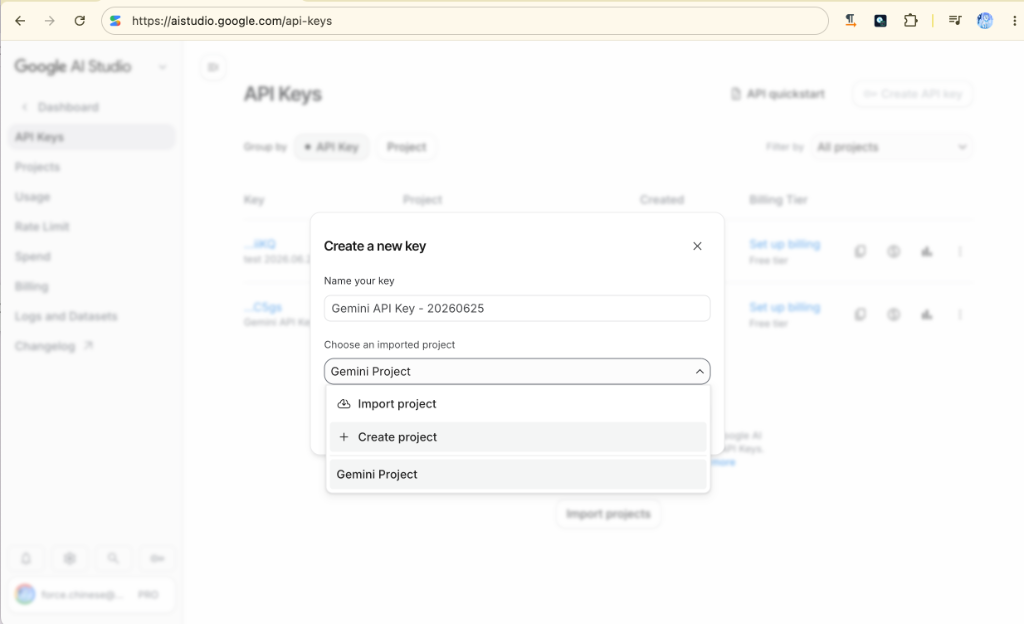Screen dimensions: 1024x624
Task: Open second row usage chart icon
Action: coord(927,315)
